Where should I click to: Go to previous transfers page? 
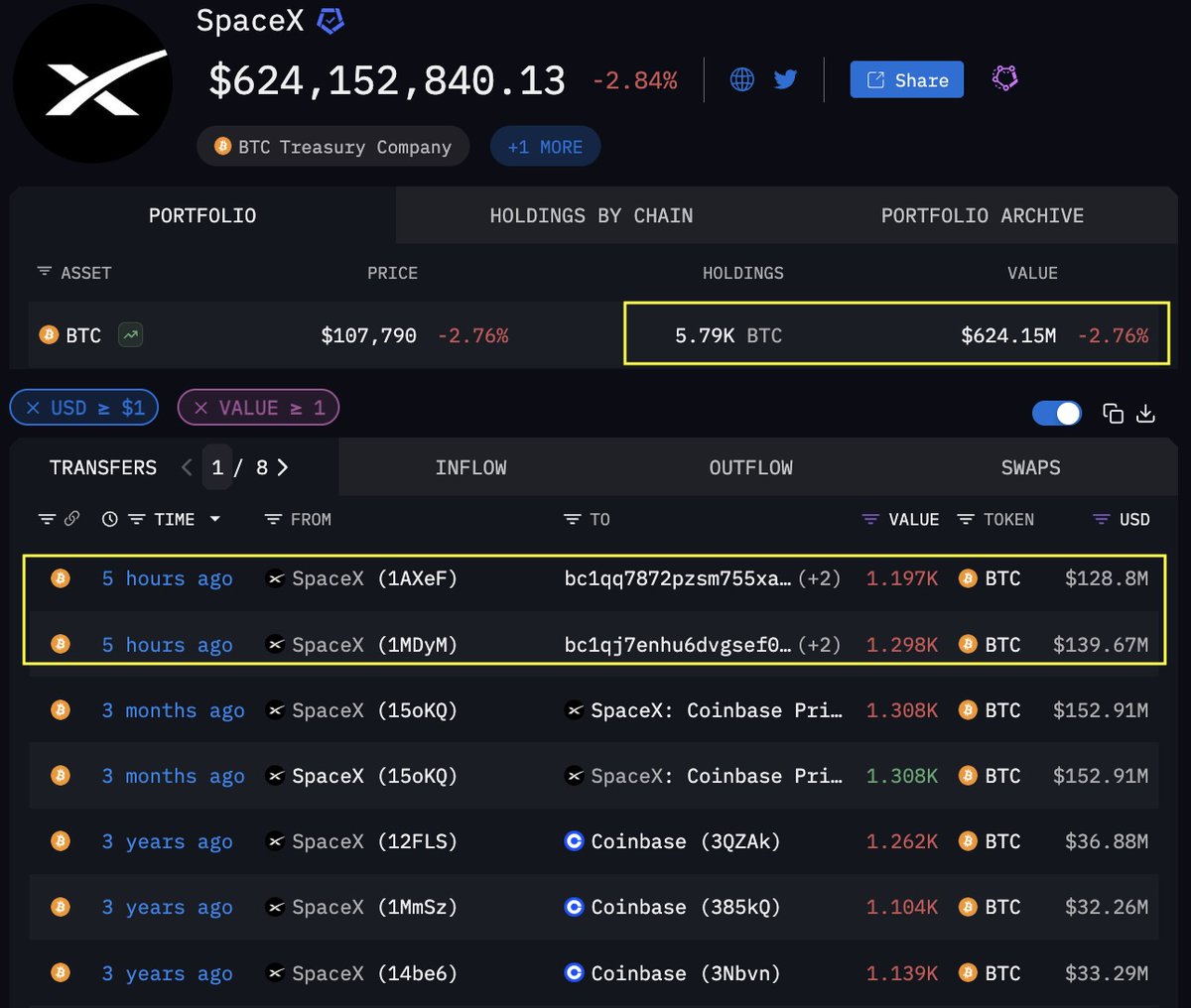(x=187, y=467)
